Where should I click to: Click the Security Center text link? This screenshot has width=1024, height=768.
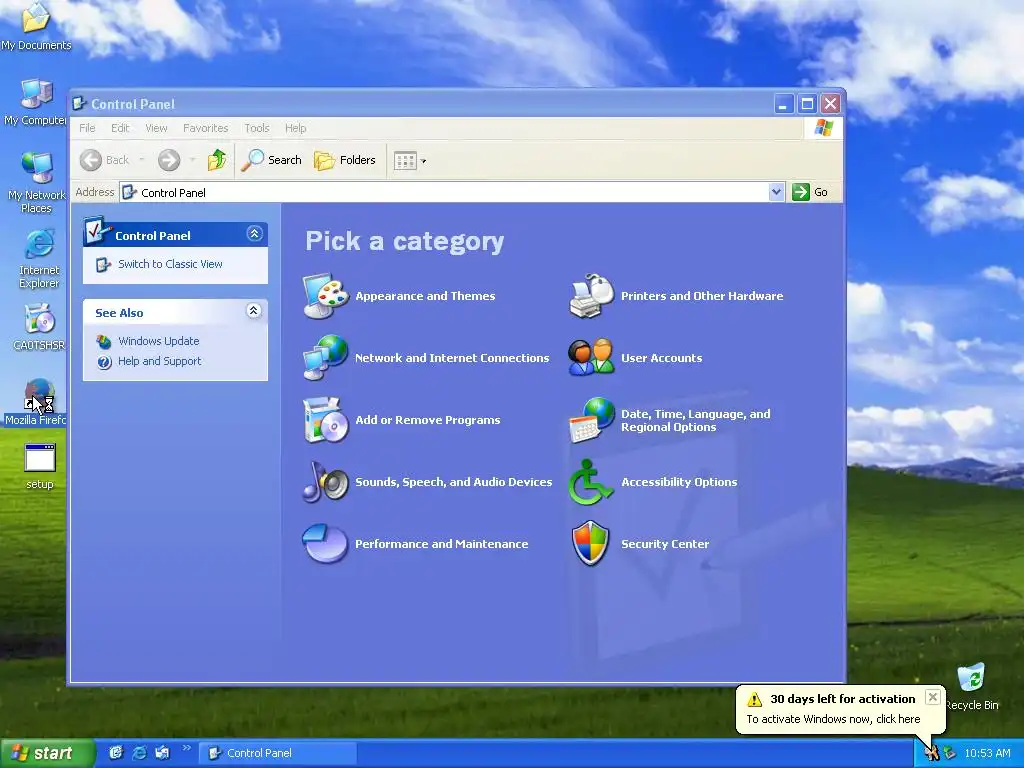665,544
